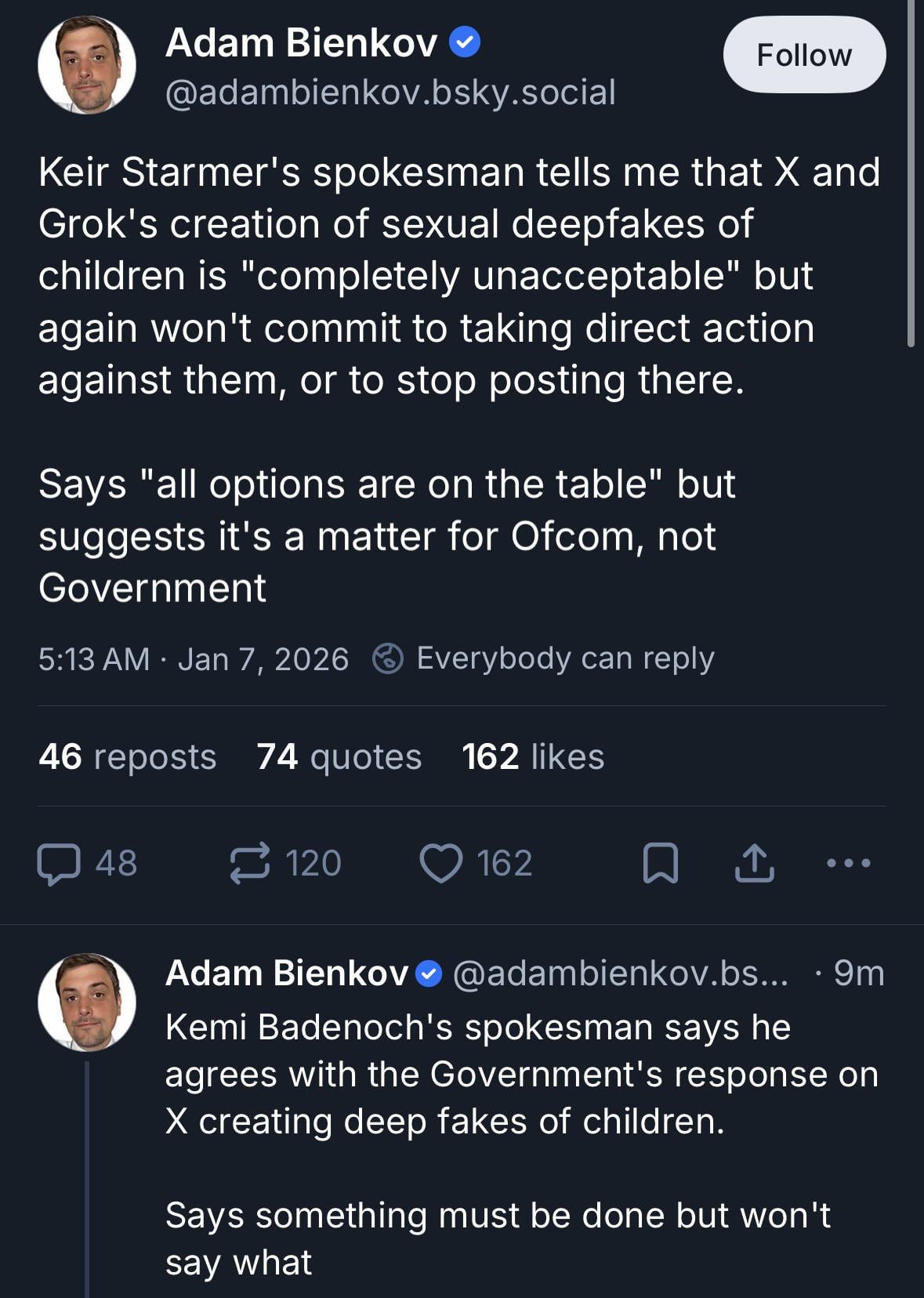Viewport: 924px width, 1298px height.
Task: Repost the post via arrows icon
Action: pos(250,864)
